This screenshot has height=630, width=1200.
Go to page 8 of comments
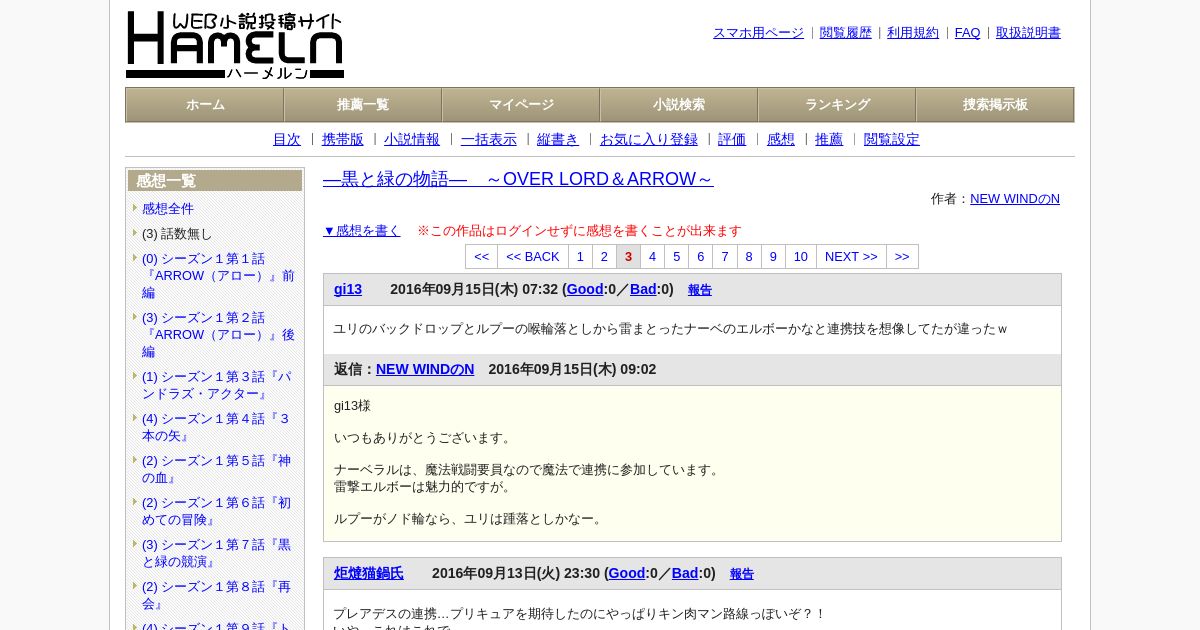[749, 257]
